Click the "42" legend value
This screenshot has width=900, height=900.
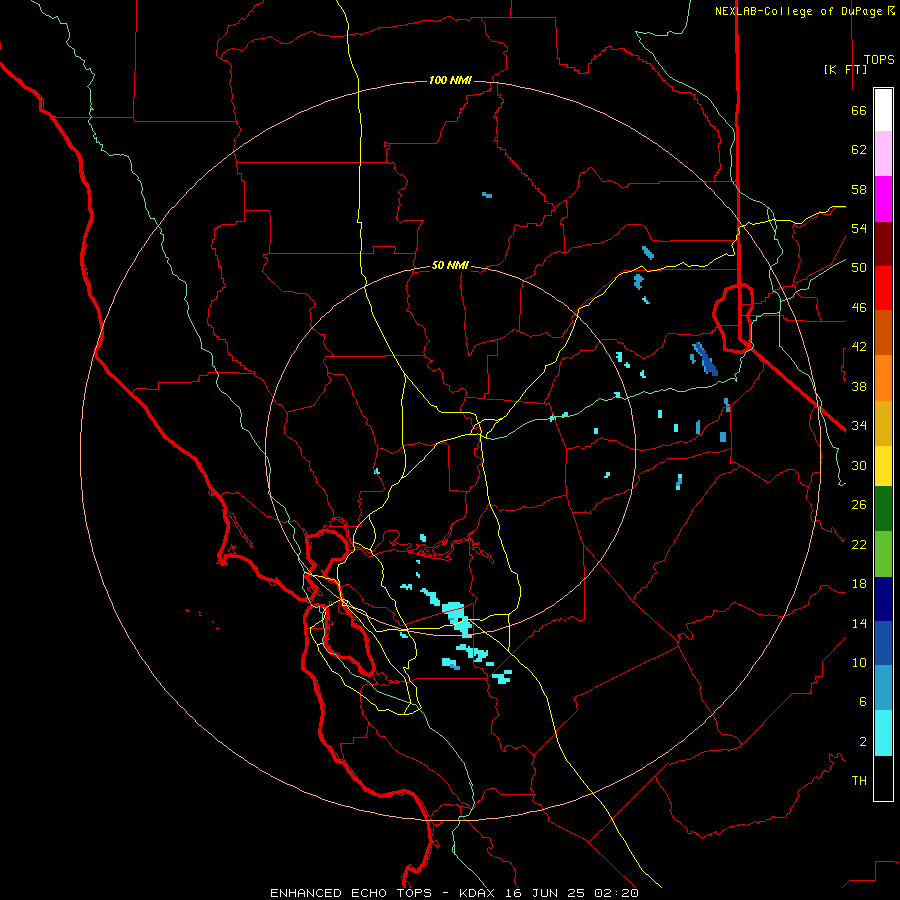(x=859, y=347)
